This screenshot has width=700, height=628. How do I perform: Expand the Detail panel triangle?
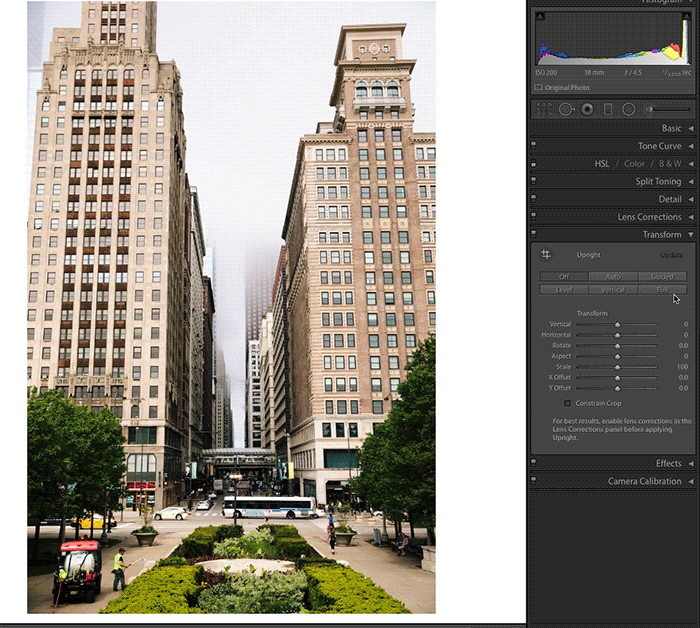coord(691,199)
